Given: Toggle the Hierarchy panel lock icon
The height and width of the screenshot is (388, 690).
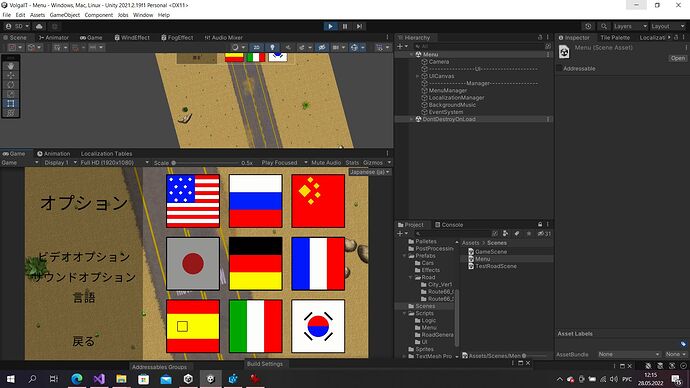Looking at the screenshot, I should pyautogui.click(x=540, y=37).
